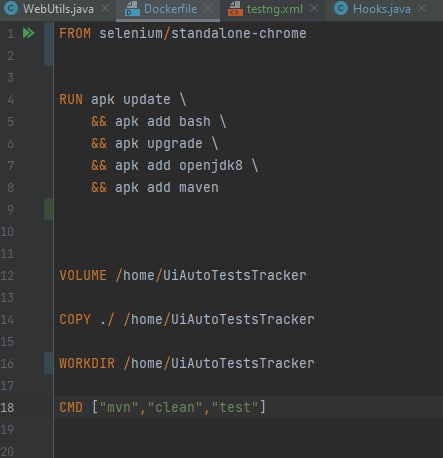Click the "mvn" string in CMD line
This screenshot has width=443, height=458.
pyautogui.click(x=119, y=407)
